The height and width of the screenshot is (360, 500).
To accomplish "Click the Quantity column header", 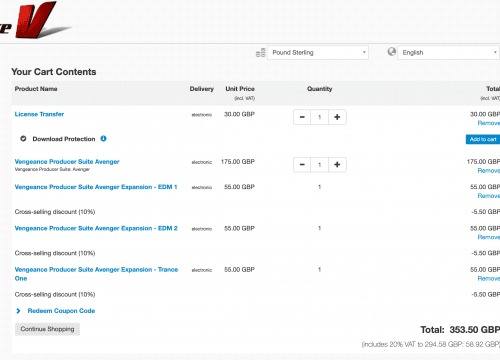I will (320, 89).
